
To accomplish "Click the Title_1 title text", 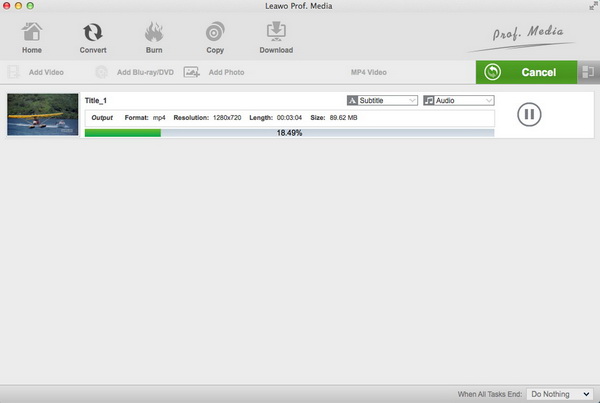I will [x=96, y=101].
